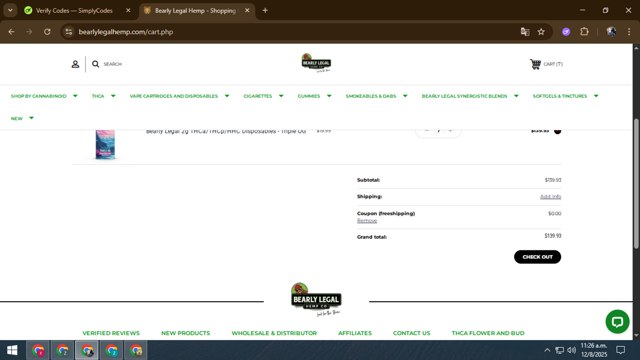Click the search magnifier icon
This screenshot has height=360, width=640.
[x=96, y=64]
